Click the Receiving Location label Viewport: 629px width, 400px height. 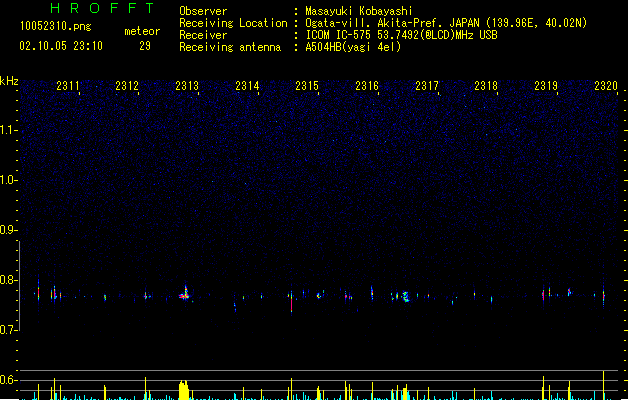pos(233,23)
